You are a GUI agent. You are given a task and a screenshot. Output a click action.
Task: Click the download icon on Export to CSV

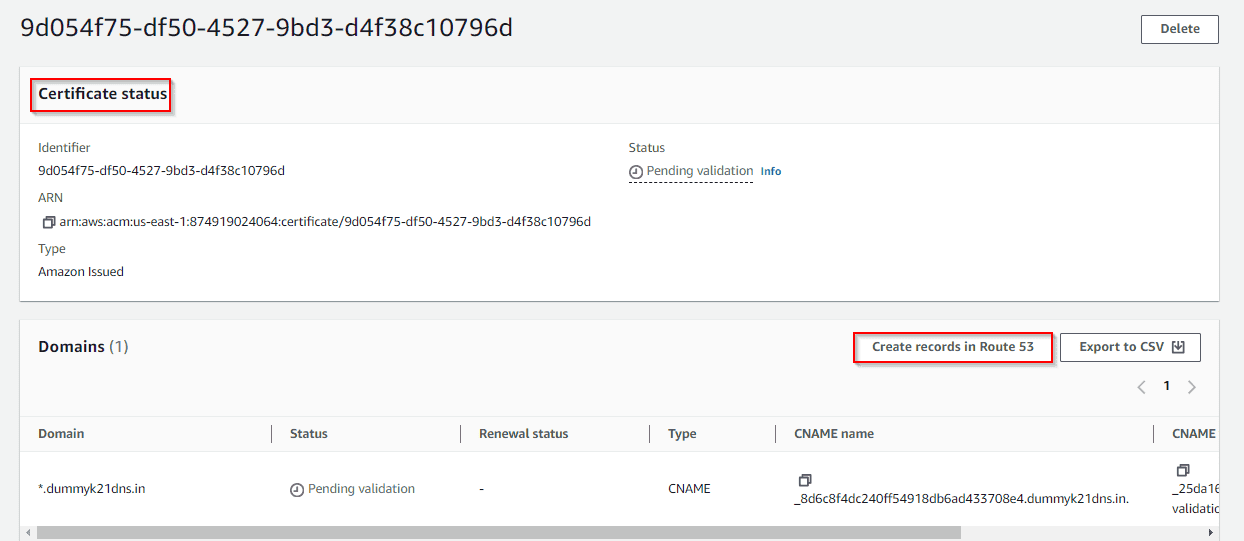click(x=1178, y=347)
